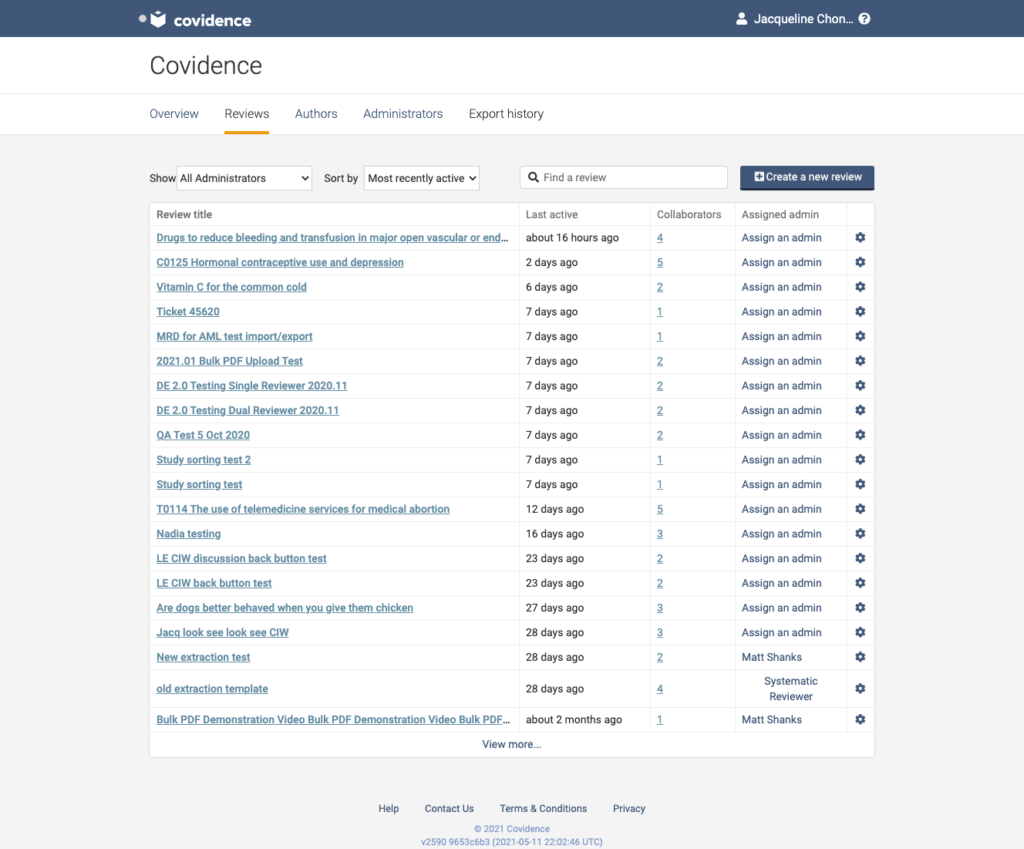Open the old extraction template review

pos(212,688)
